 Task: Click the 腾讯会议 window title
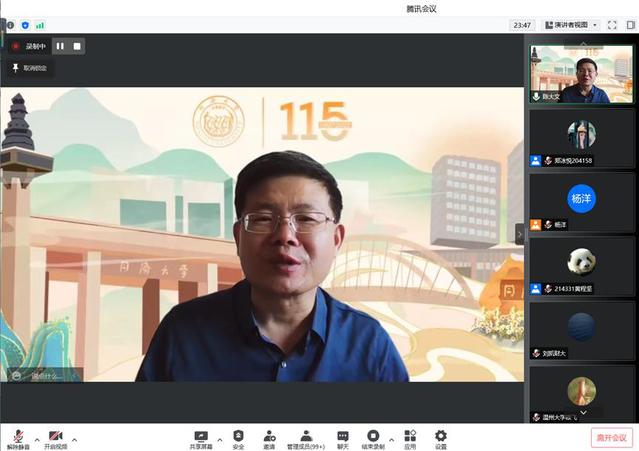click(x=421, y=9)
